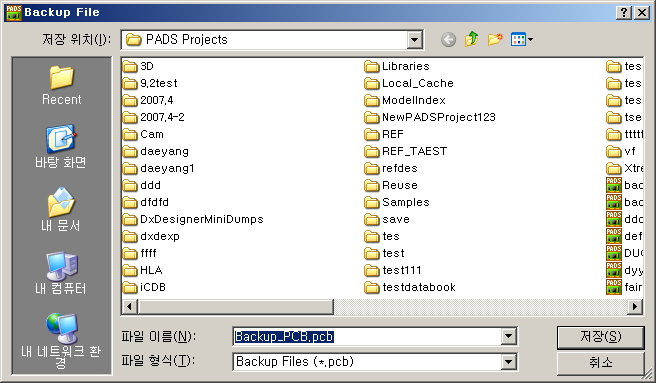Select the tes folder in middle column

[x=382, y=236]
